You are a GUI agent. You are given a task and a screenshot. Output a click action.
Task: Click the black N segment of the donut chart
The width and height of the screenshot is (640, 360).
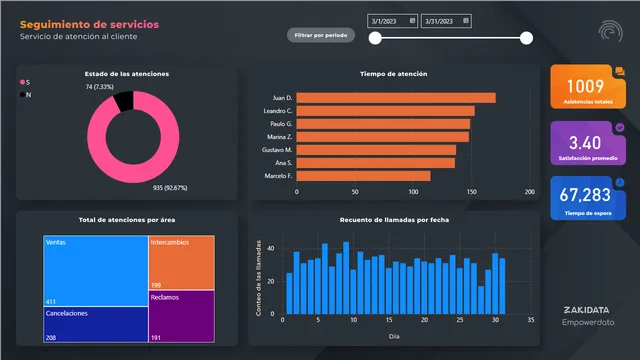124,101
